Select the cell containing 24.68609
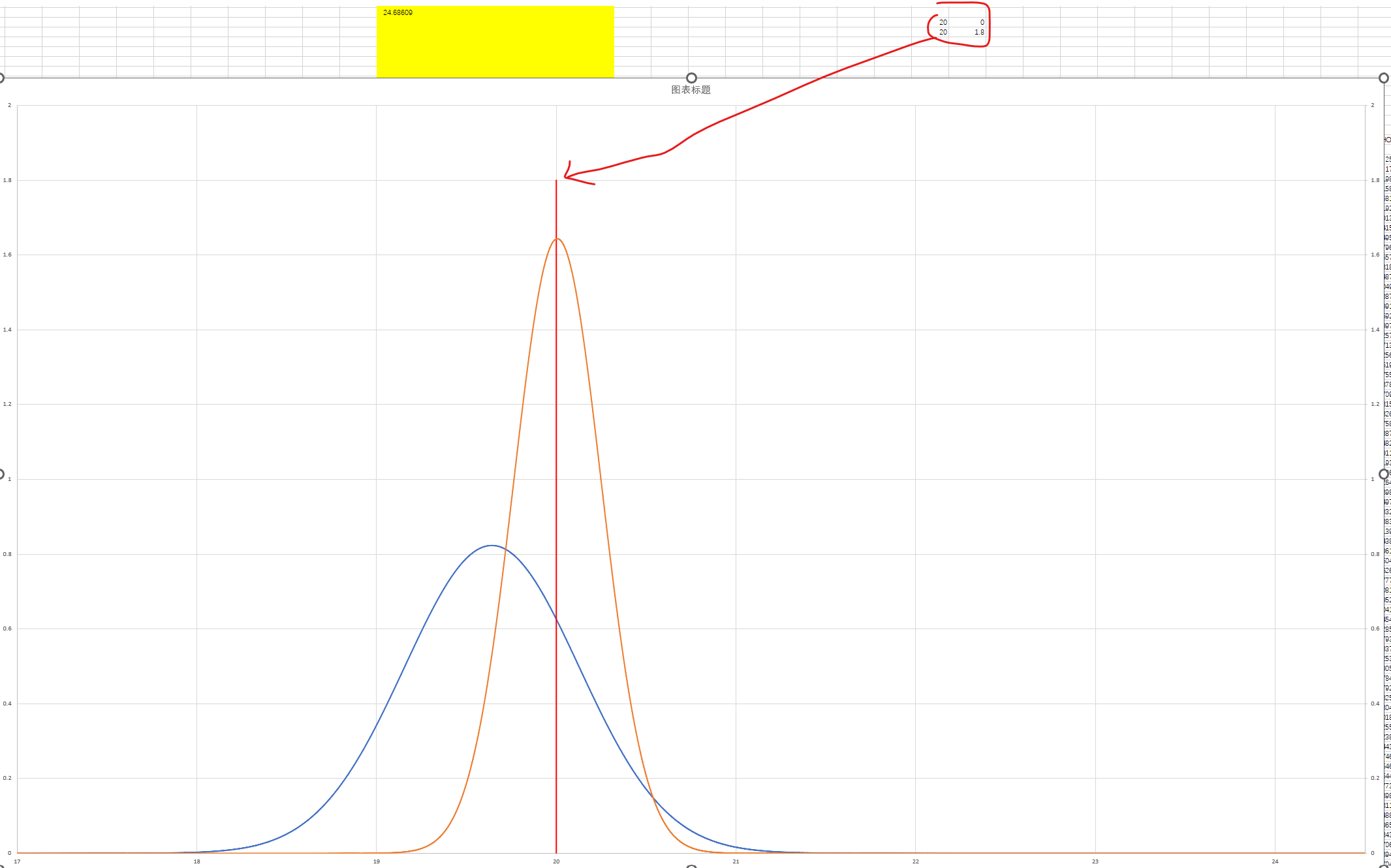Viewport: 1391px width, 868px height. pyautogui.click(x=397, y=12)
